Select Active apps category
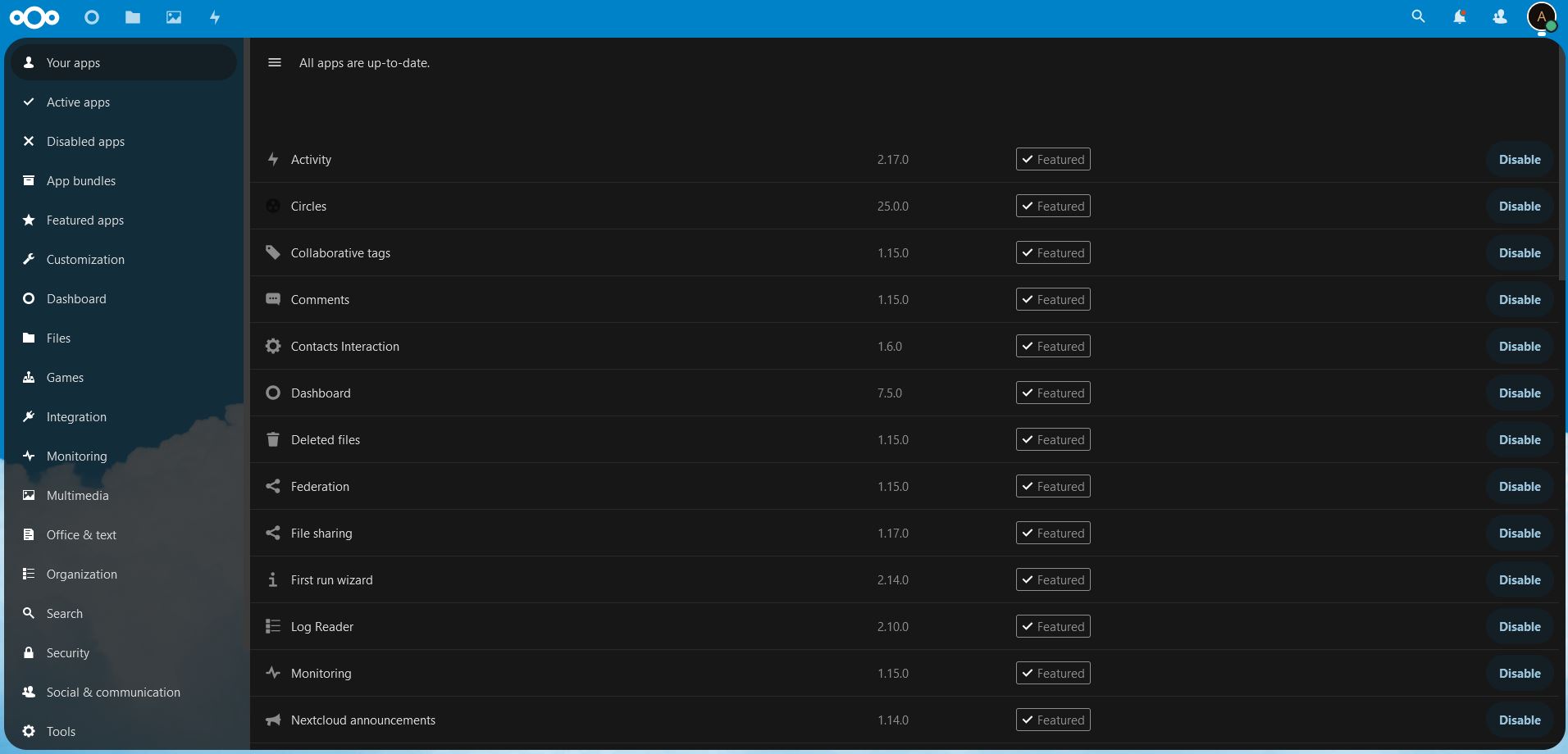This screenshot has width=1568, height=754. pos(123,102)
